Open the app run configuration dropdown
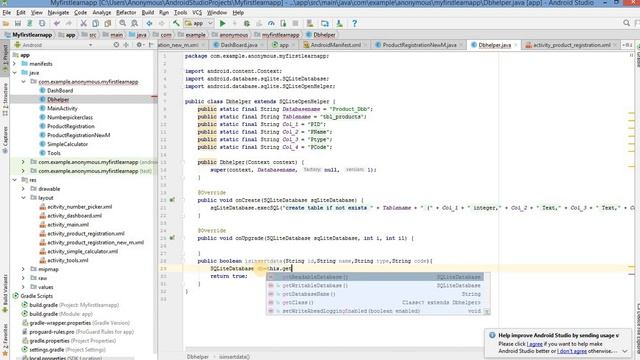Image resolution: width=640 pixels, height=360 pixels. pyautogui.click(x=199, y=24)
